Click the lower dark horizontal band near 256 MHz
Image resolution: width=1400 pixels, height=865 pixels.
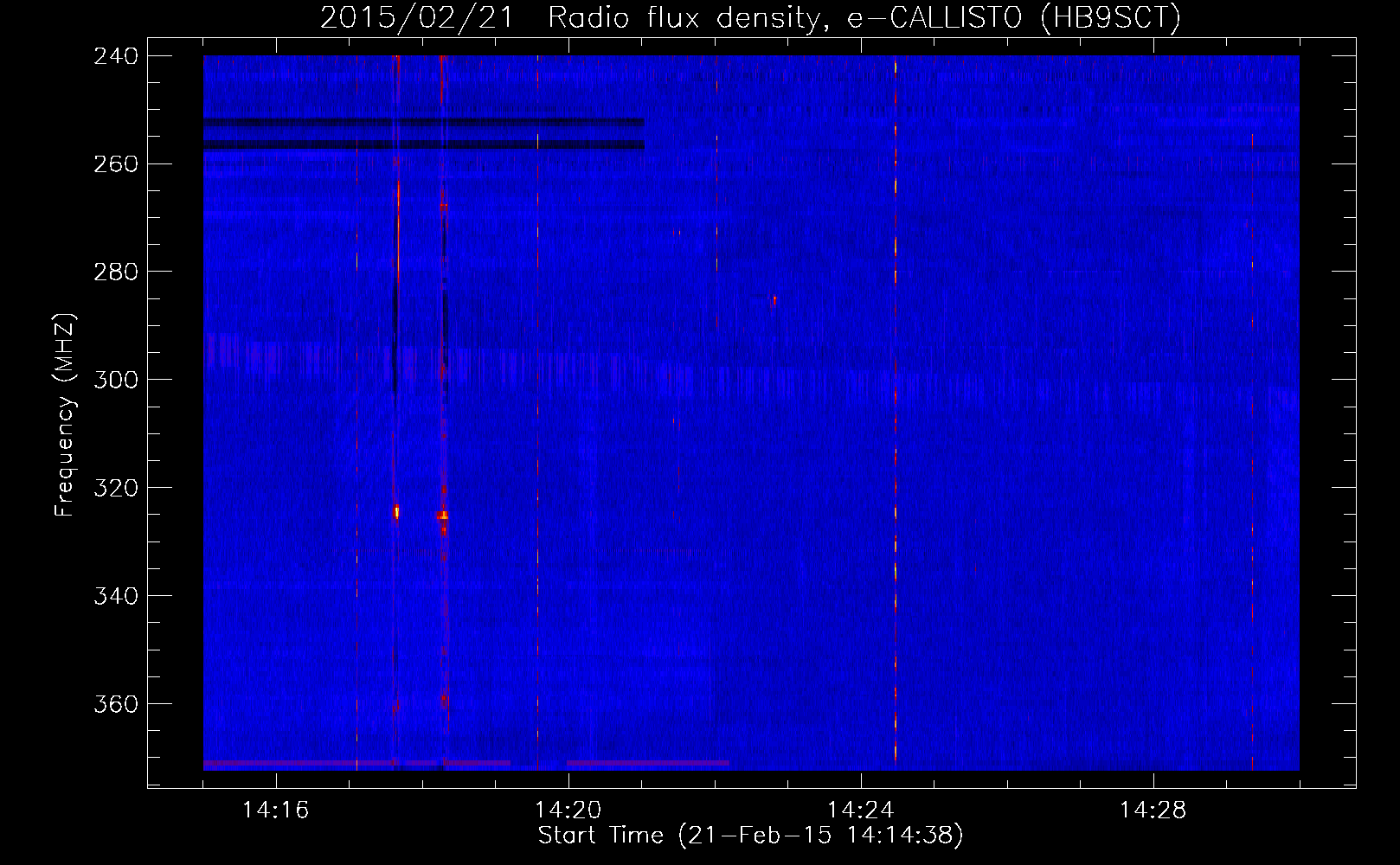coord(424,144)
